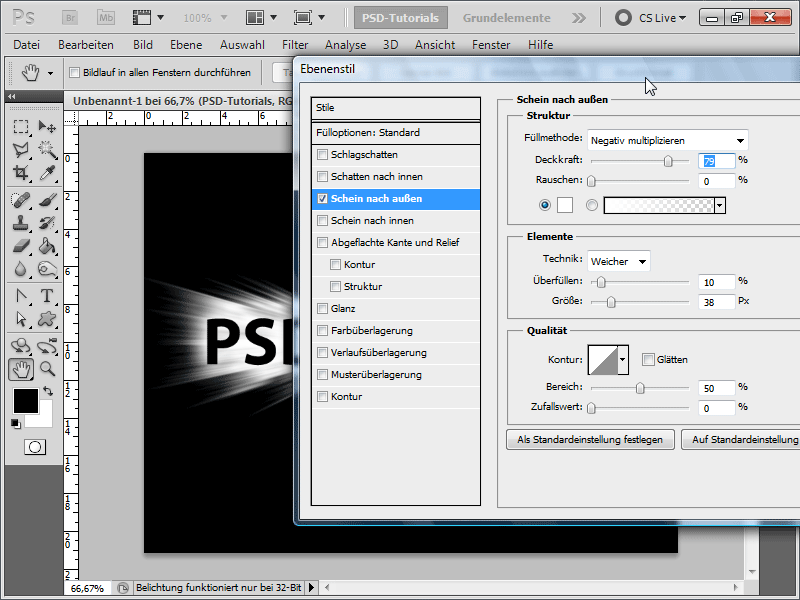Select the Polygonal Lasso tool

21,149
